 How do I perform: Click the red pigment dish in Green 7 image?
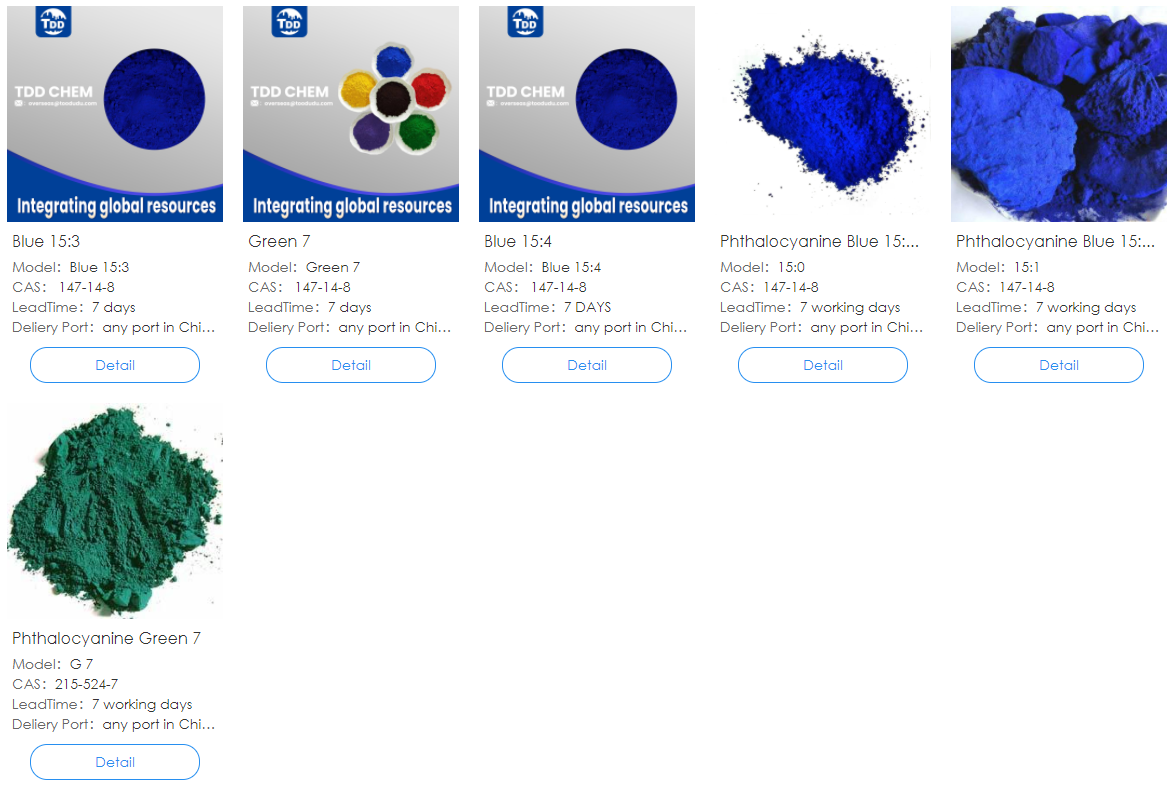(429, 90)
